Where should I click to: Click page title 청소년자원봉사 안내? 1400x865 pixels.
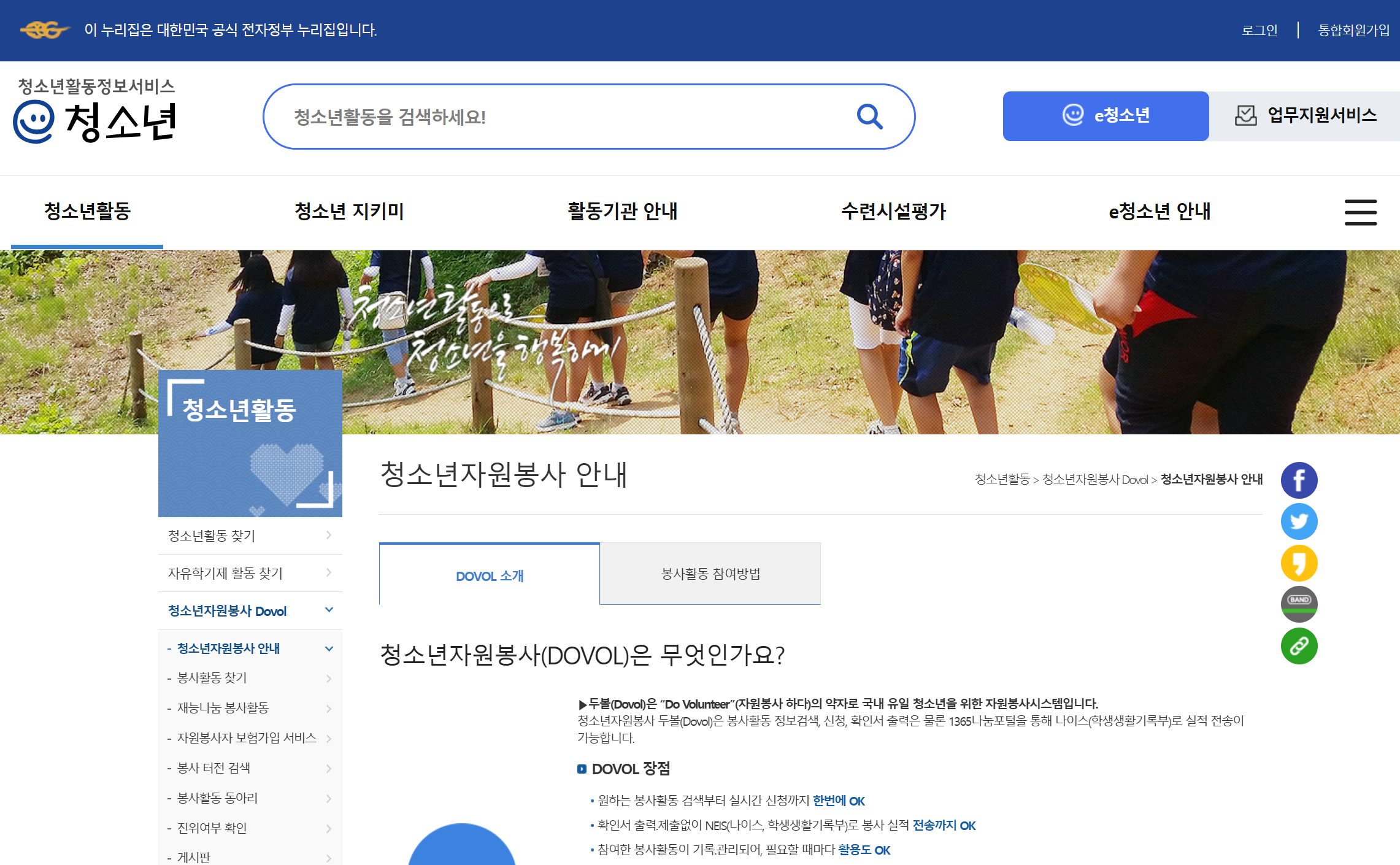point(504,475)
